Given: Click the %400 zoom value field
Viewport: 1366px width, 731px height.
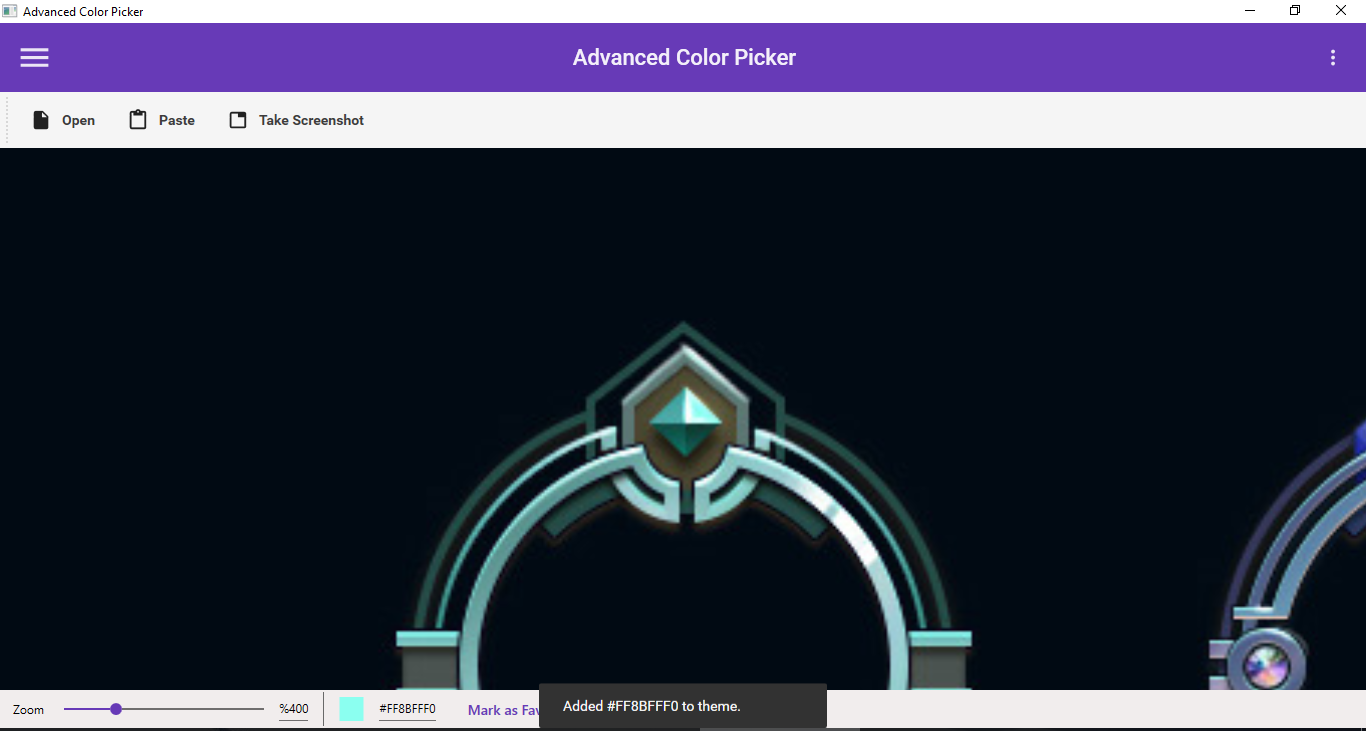Looking at the screenshot, I should click(x=294, y=709).
